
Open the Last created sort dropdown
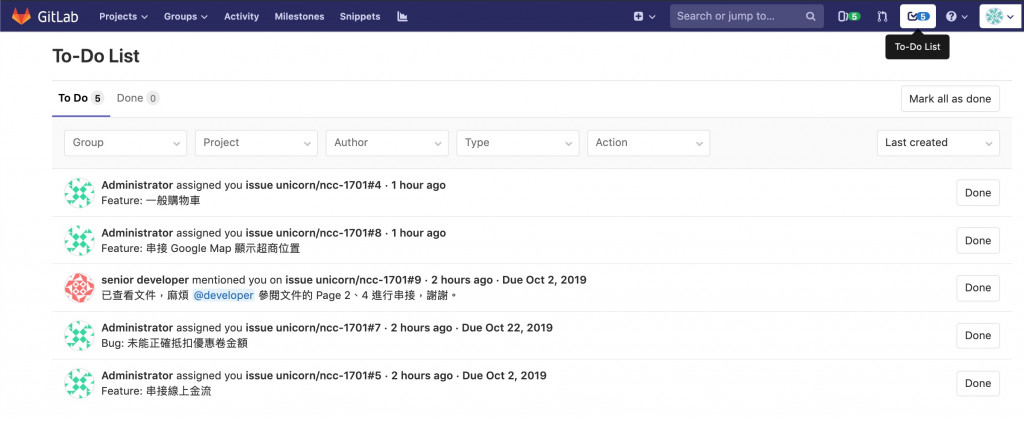click(938, 143)
